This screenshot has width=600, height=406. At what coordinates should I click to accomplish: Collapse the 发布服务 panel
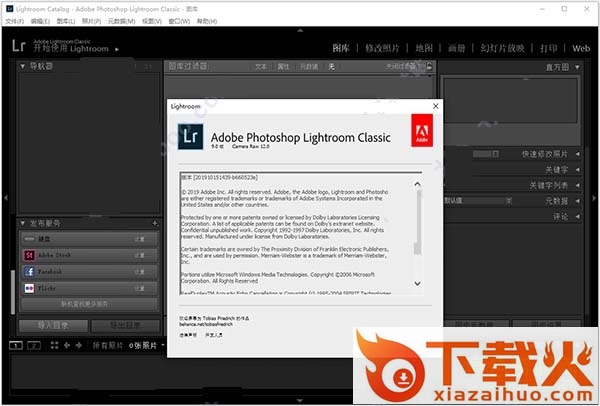pos(24,223)
